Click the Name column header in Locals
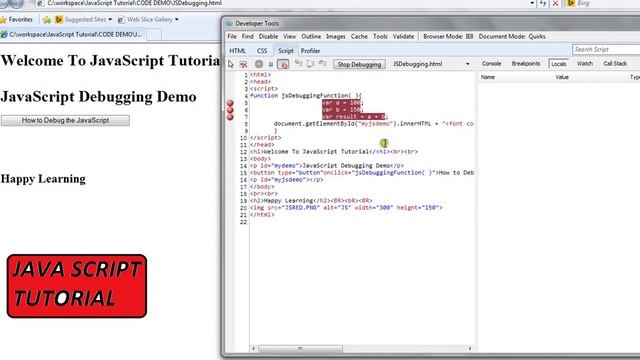 point(488,77)
